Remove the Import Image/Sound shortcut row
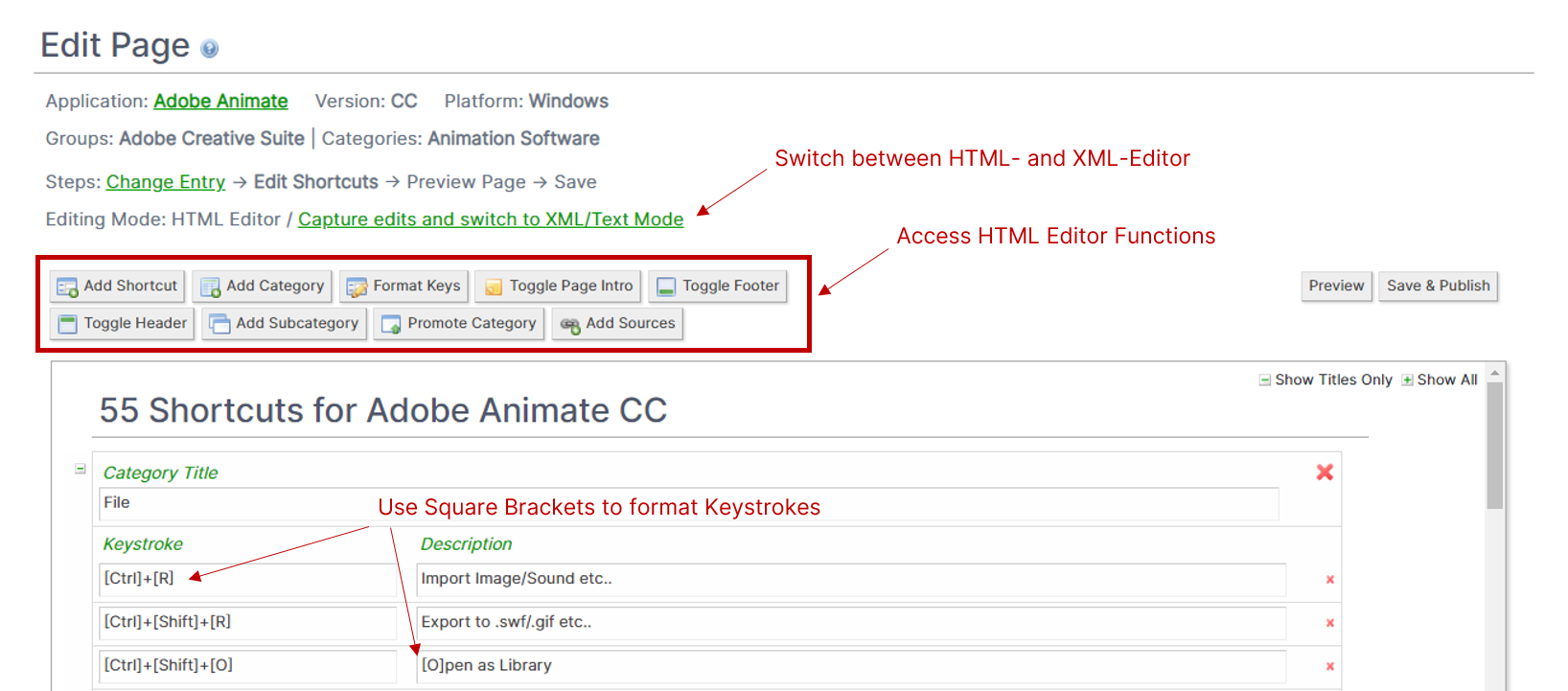This screenshot has height=691, width=1568. click(1330, 580)
